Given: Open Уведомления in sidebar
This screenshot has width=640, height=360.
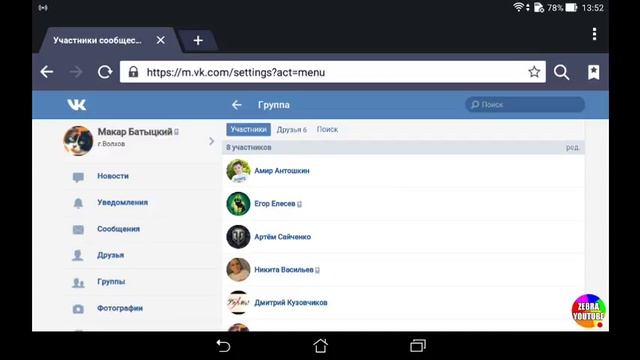Looking at the screenshot, I should pos(122,202).
